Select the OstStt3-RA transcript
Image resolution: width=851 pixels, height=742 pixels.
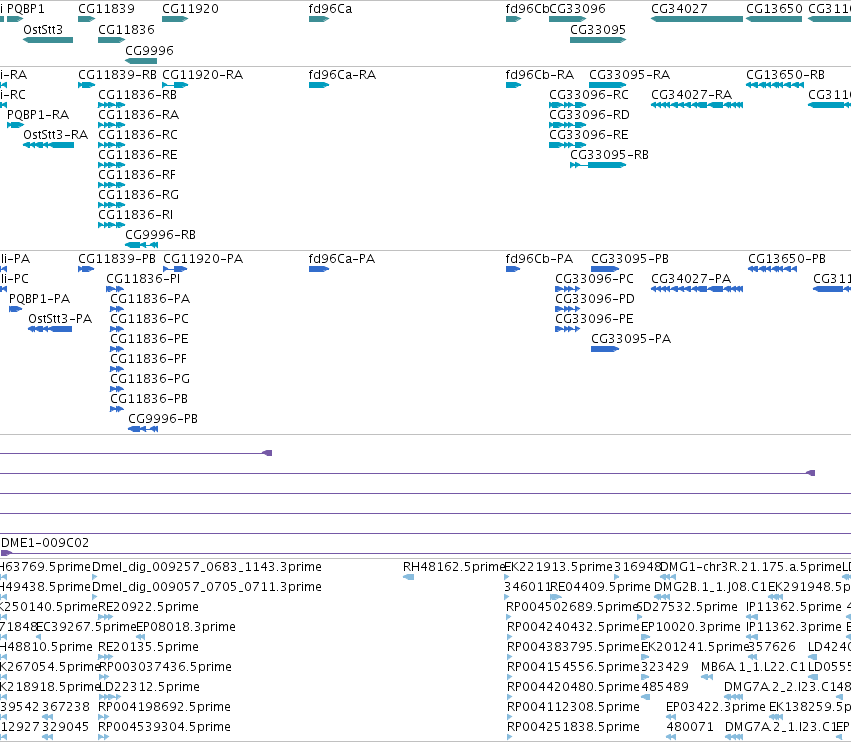(x=48, y=145)
